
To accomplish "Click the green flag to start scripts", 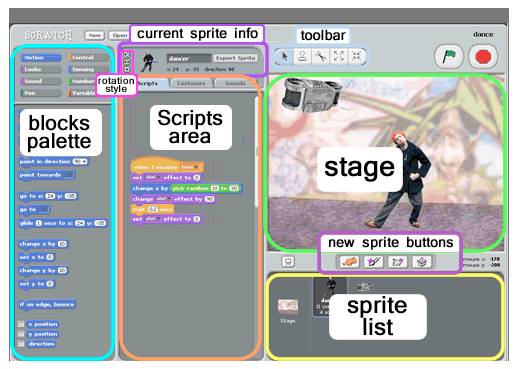I will [x=449, y=57].
